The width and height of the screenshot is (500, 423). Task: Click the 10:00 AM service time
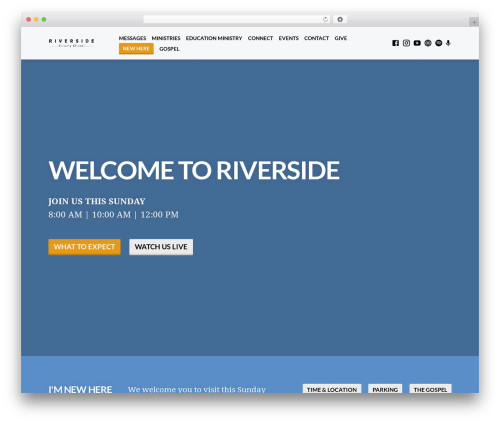click(111, 215)
